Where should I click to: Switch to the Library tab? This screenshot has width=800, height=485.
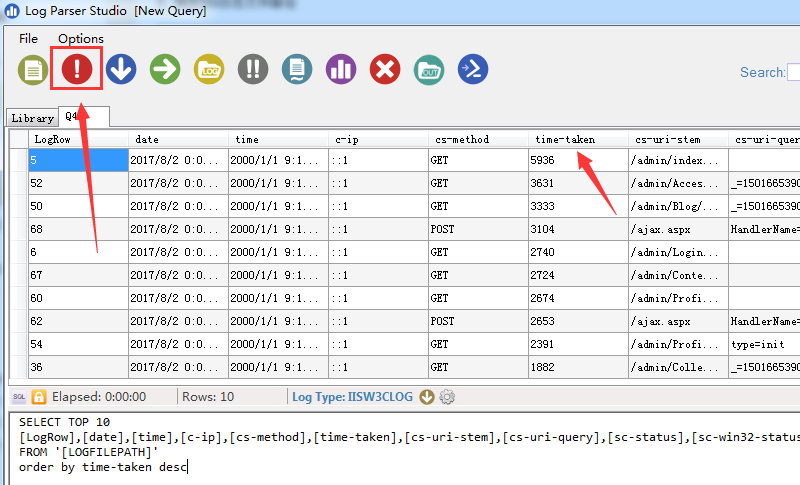32,118
